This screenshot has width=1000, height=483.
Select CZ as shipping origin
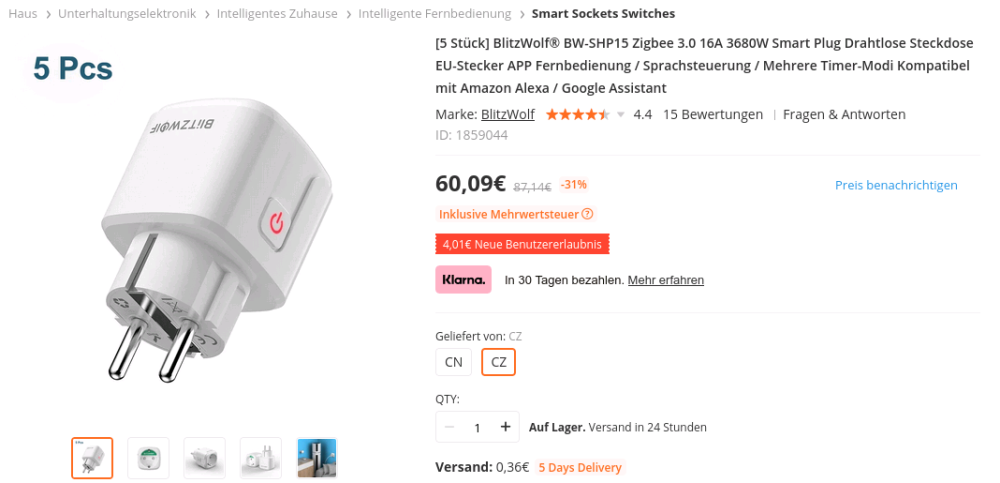[x=499, y=362]
